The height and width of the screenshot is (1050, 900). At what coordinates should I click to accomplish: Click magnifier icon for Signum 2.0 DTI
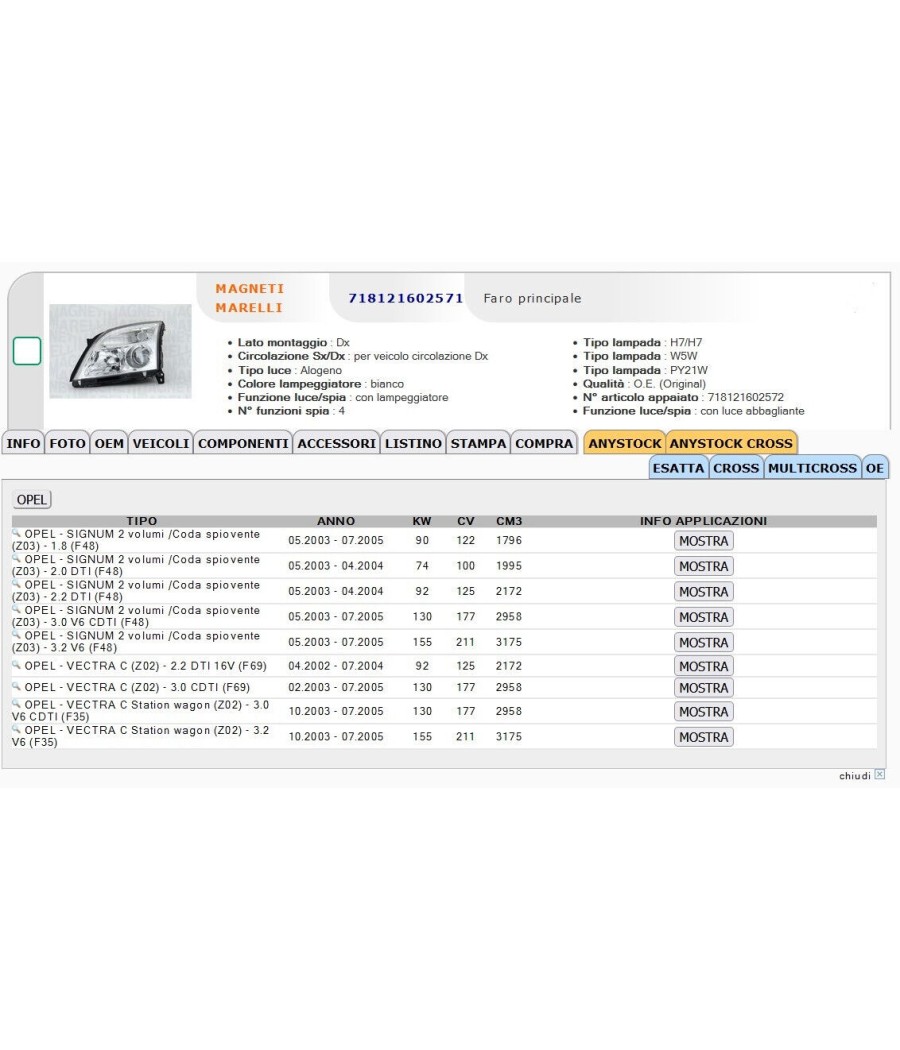17,558
